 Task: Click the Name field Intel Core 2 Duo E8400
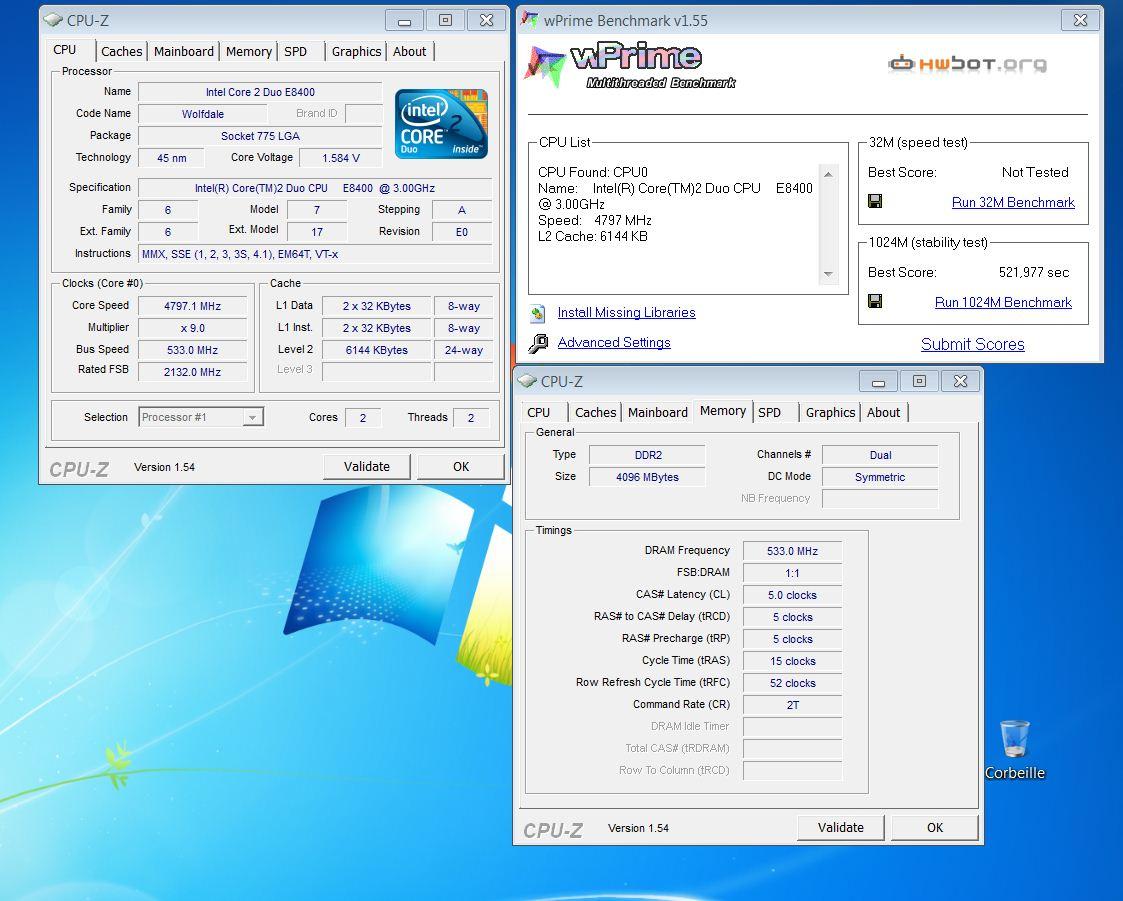click(x=260, y=92)
